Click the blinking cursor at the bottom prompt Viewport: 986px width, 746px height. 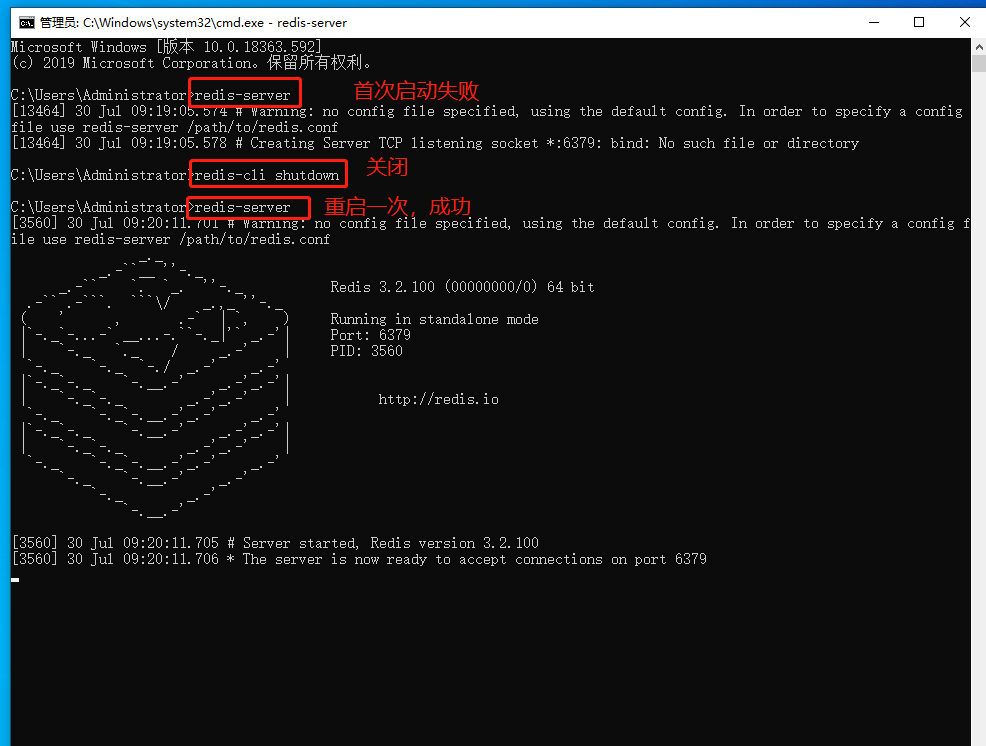[x=15, y=580]
